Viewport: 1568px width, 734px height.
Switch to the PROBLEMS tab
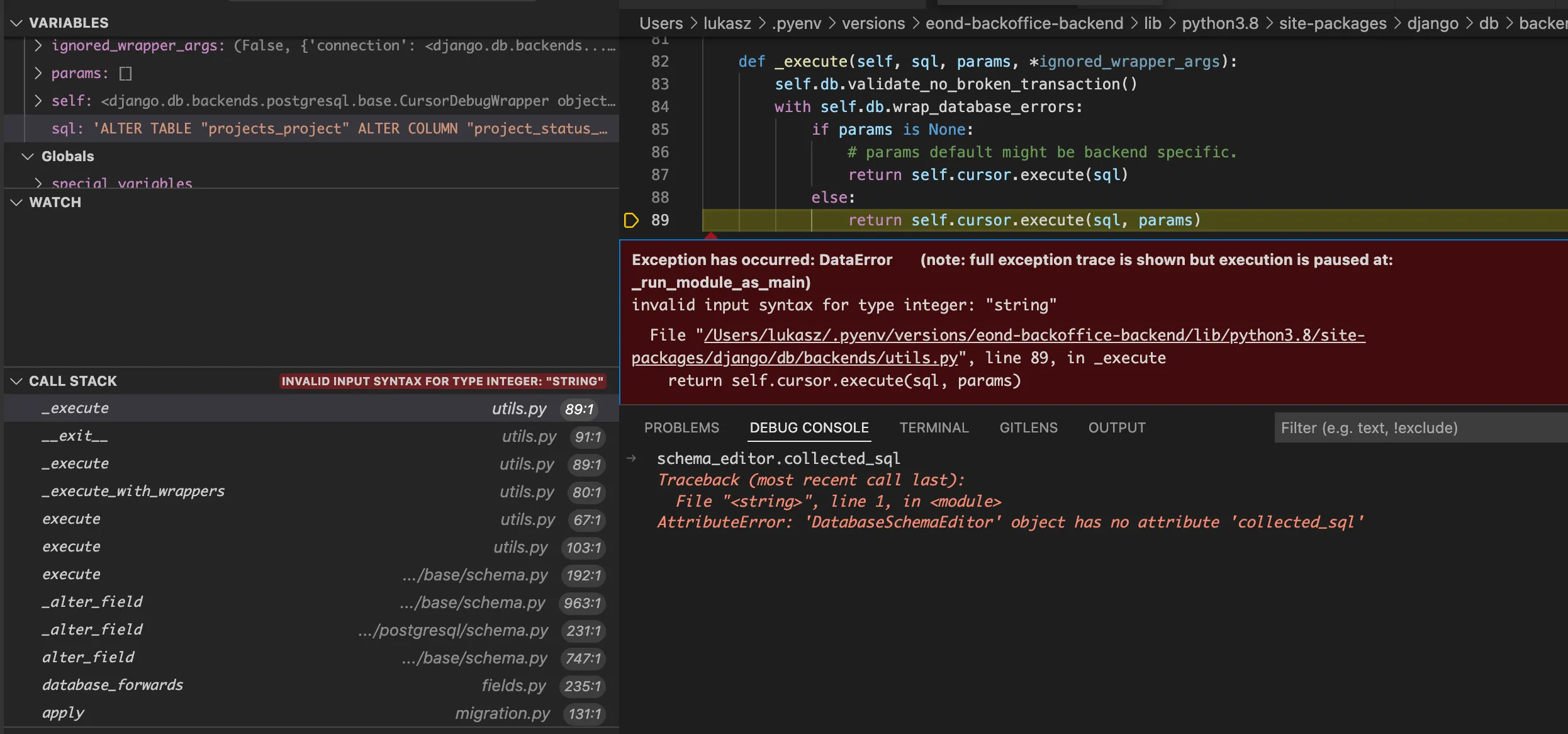681,428
